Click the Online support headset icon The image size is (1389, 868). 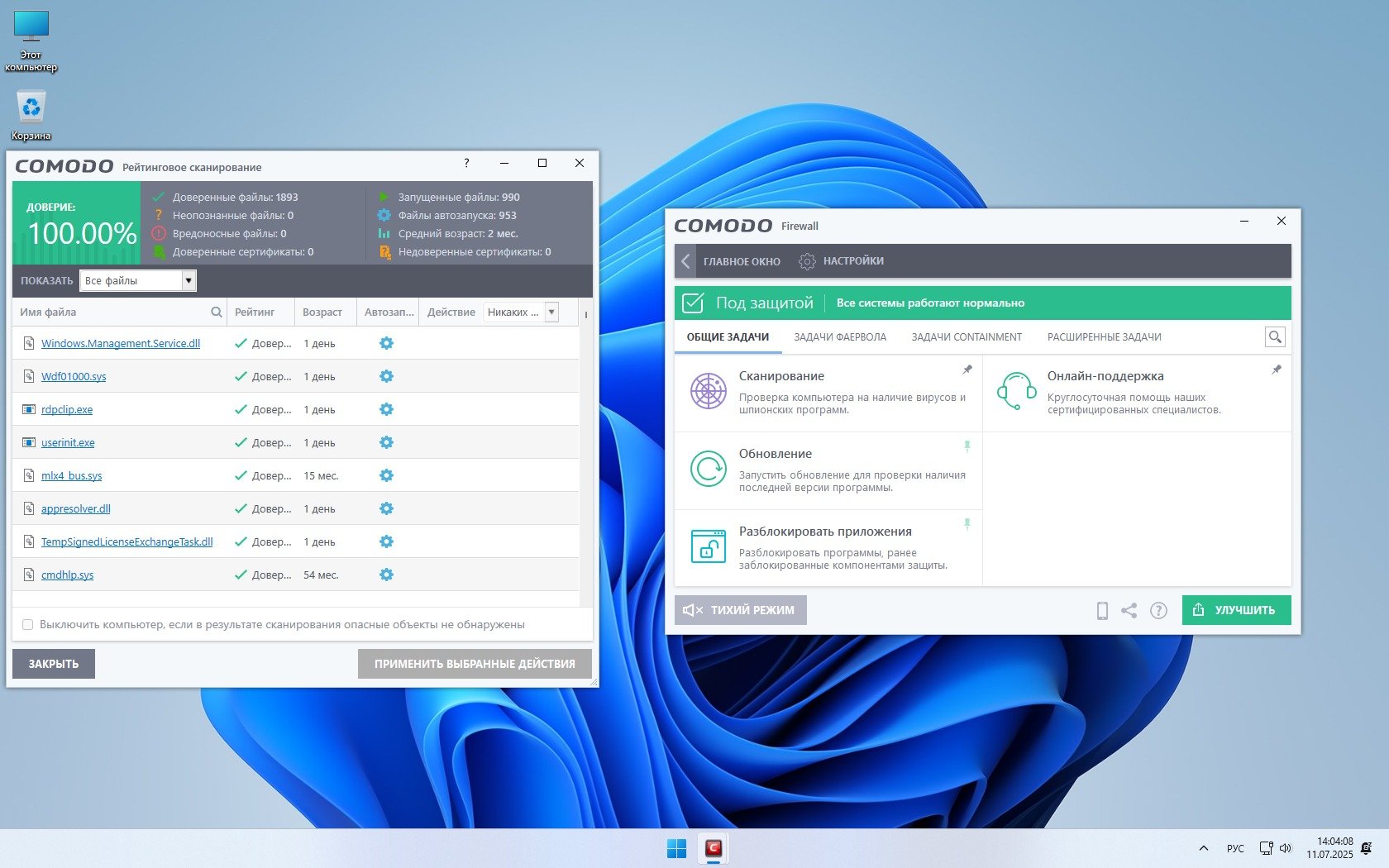point(1016,391)
